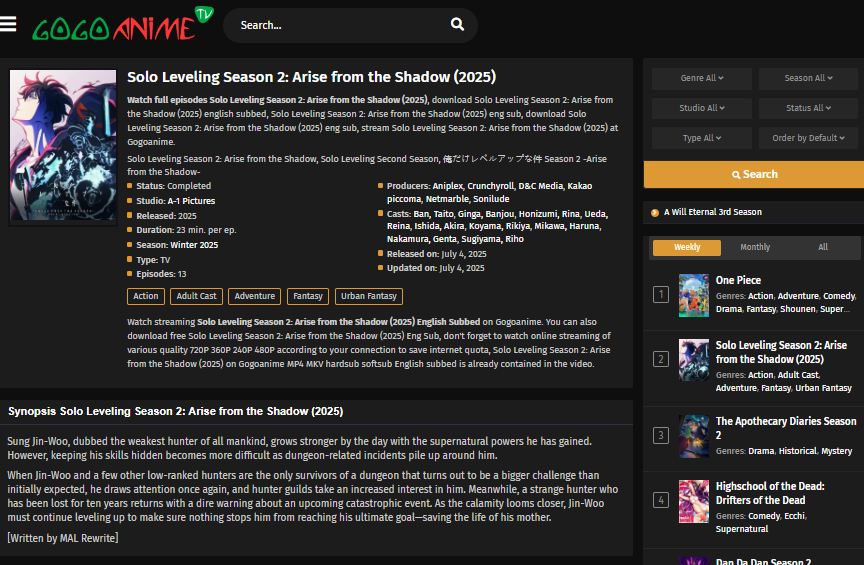Expand the Season All dropdown
864x565 pixels.
tap(808, 78)
